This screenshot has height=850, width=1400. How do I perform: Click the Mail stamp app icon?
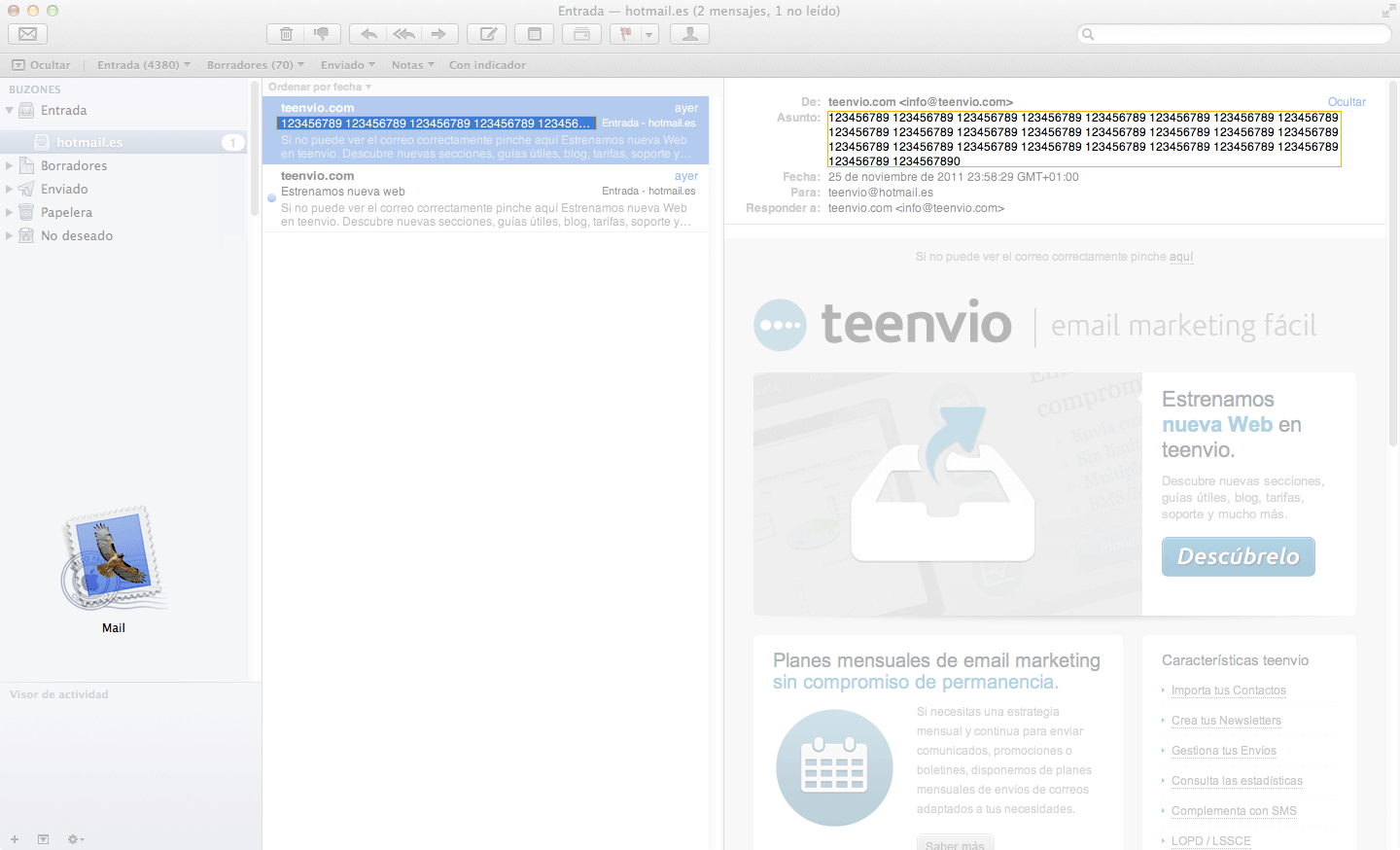[x=114, y=559]
